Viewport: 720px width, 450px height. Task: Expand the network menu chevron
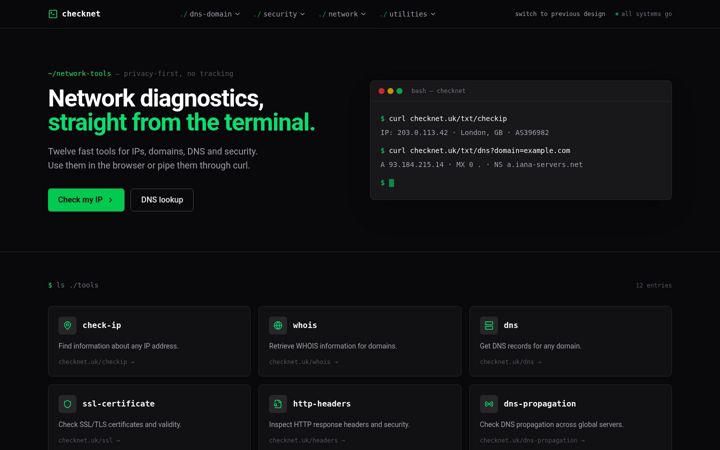(363, 14)
